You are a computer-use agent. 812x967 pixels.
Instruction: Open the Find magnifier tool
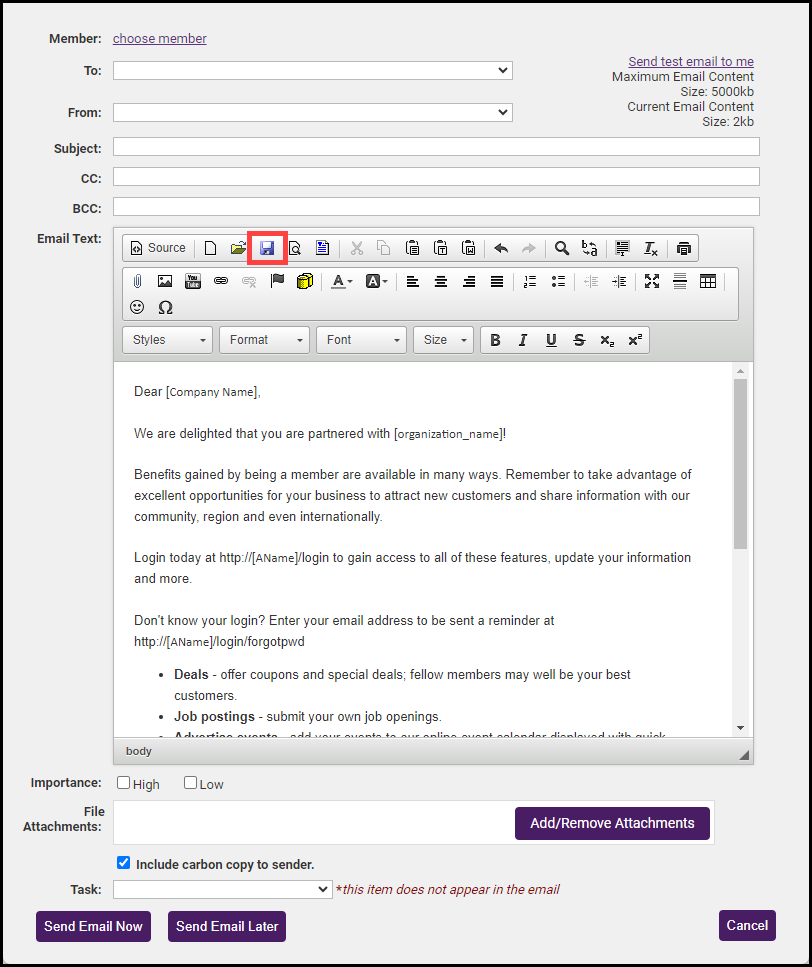(562, 248)
